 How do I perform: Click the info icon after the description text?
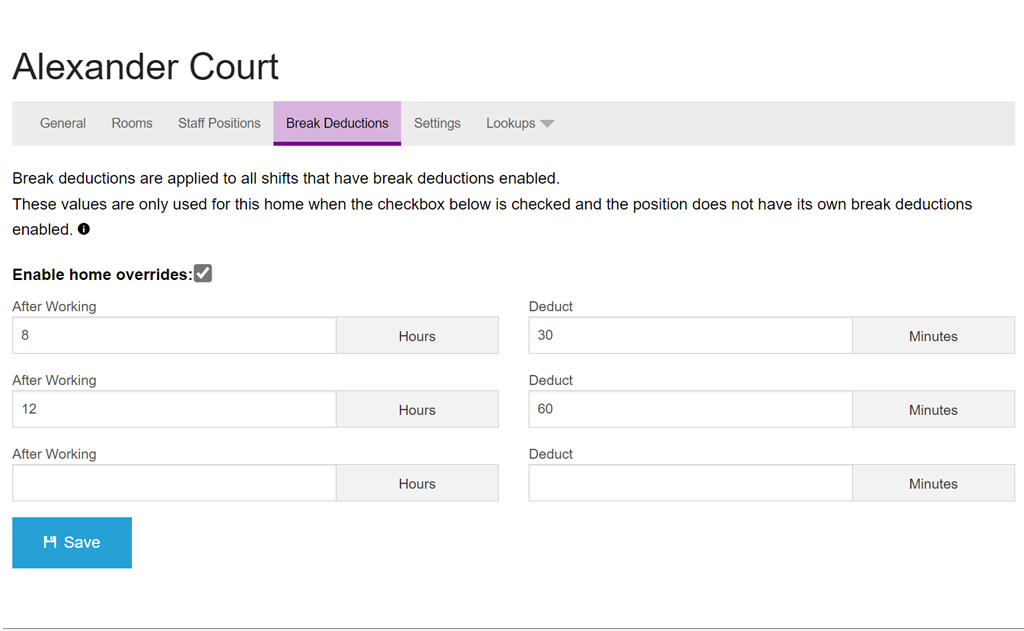[x=84, y=230]
